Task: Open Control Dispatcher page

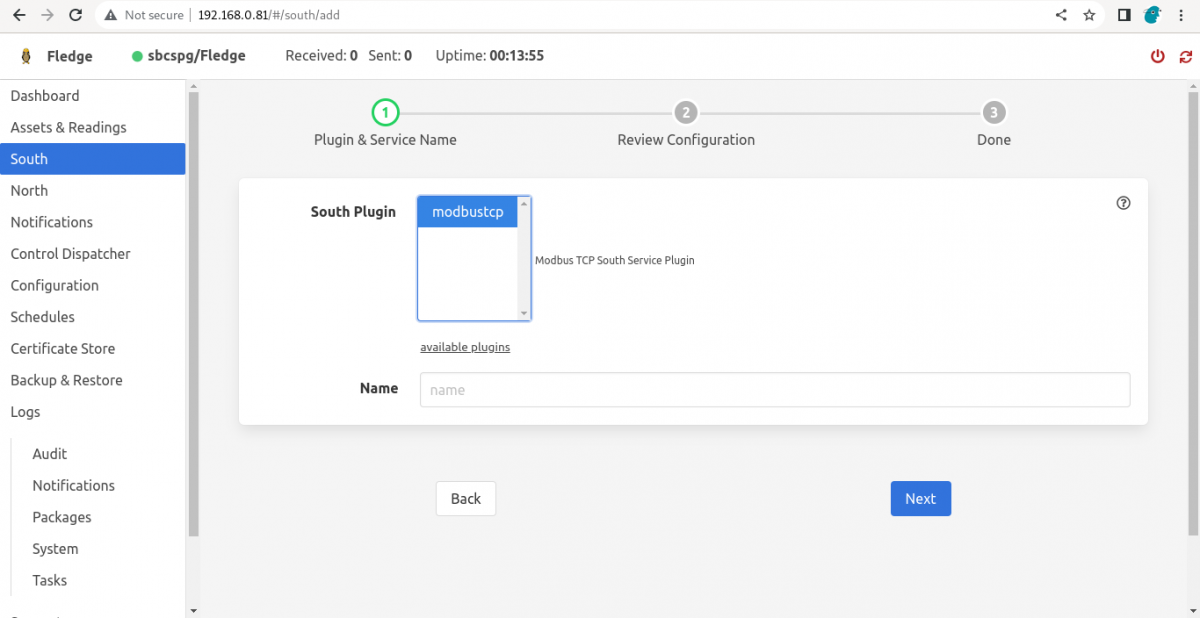Action: click(70, 254)
